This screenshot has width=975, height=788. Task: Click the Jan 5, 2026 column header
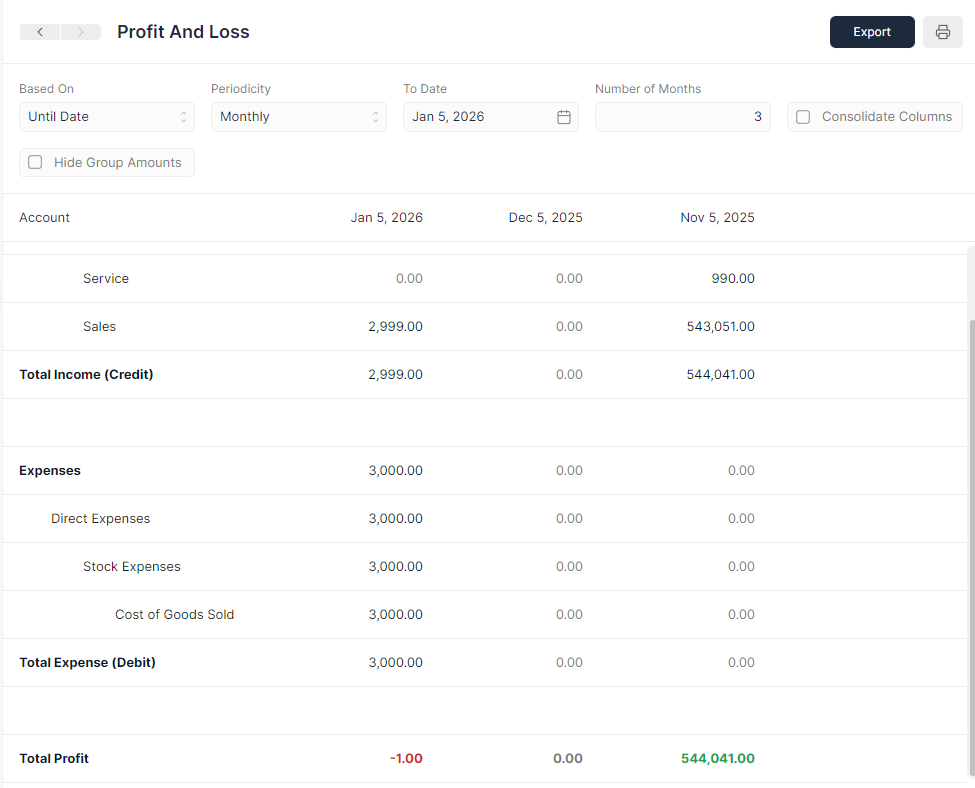tap(387, 217)
